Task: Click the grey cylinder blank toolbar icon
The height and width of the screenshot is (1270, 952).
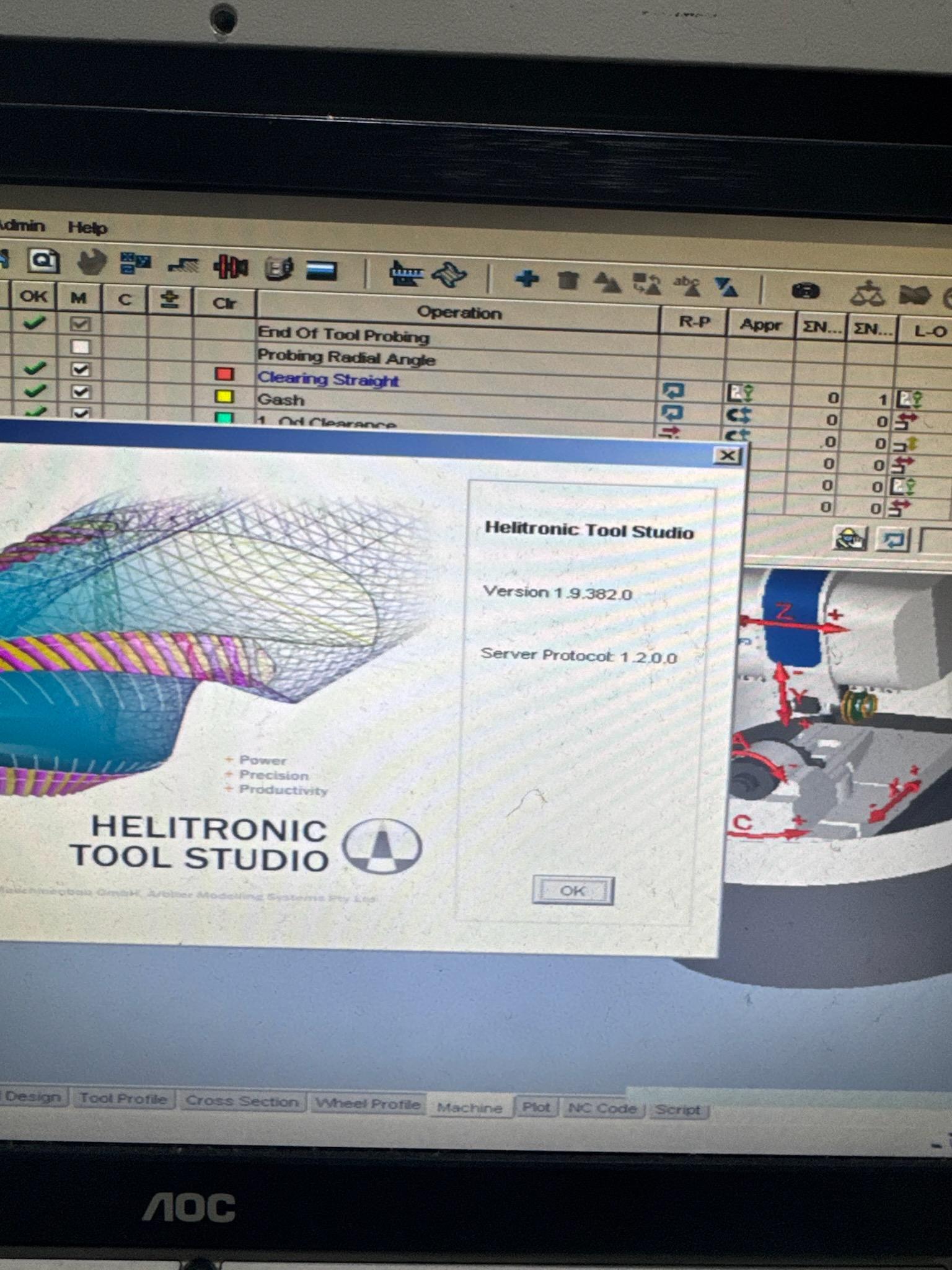Action: pyautogui.click(x=279, y=269)
